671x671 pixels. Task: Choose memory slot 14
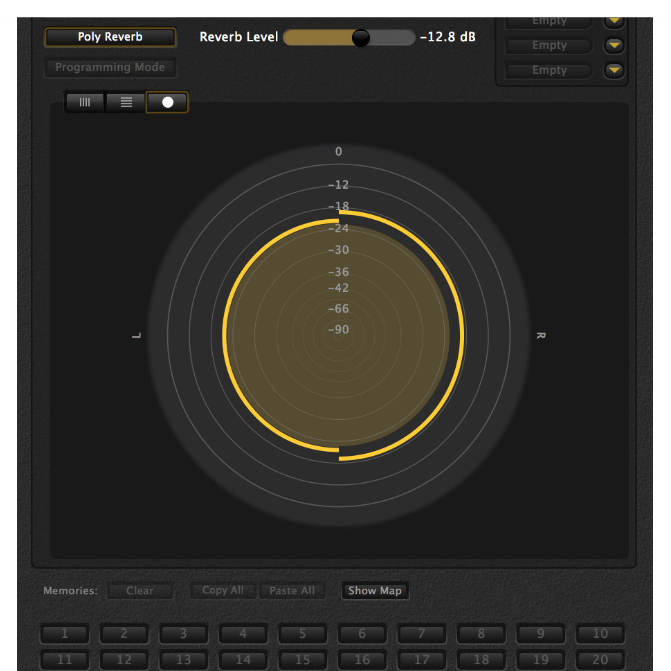point(243,660)
